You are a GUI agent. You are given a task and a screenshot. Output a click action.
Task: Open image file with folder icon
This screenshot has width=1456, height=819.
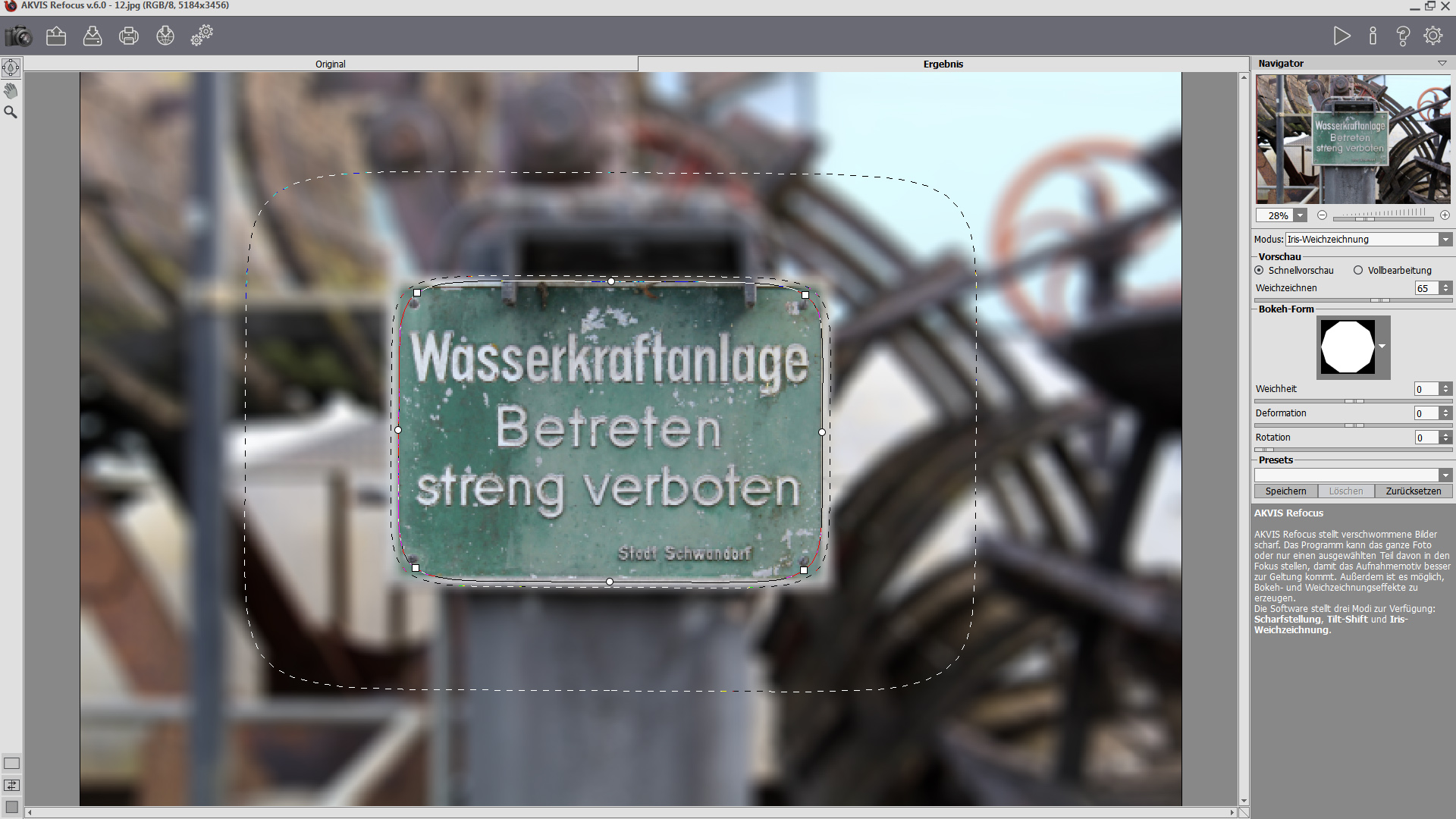[x=56, y=36]
